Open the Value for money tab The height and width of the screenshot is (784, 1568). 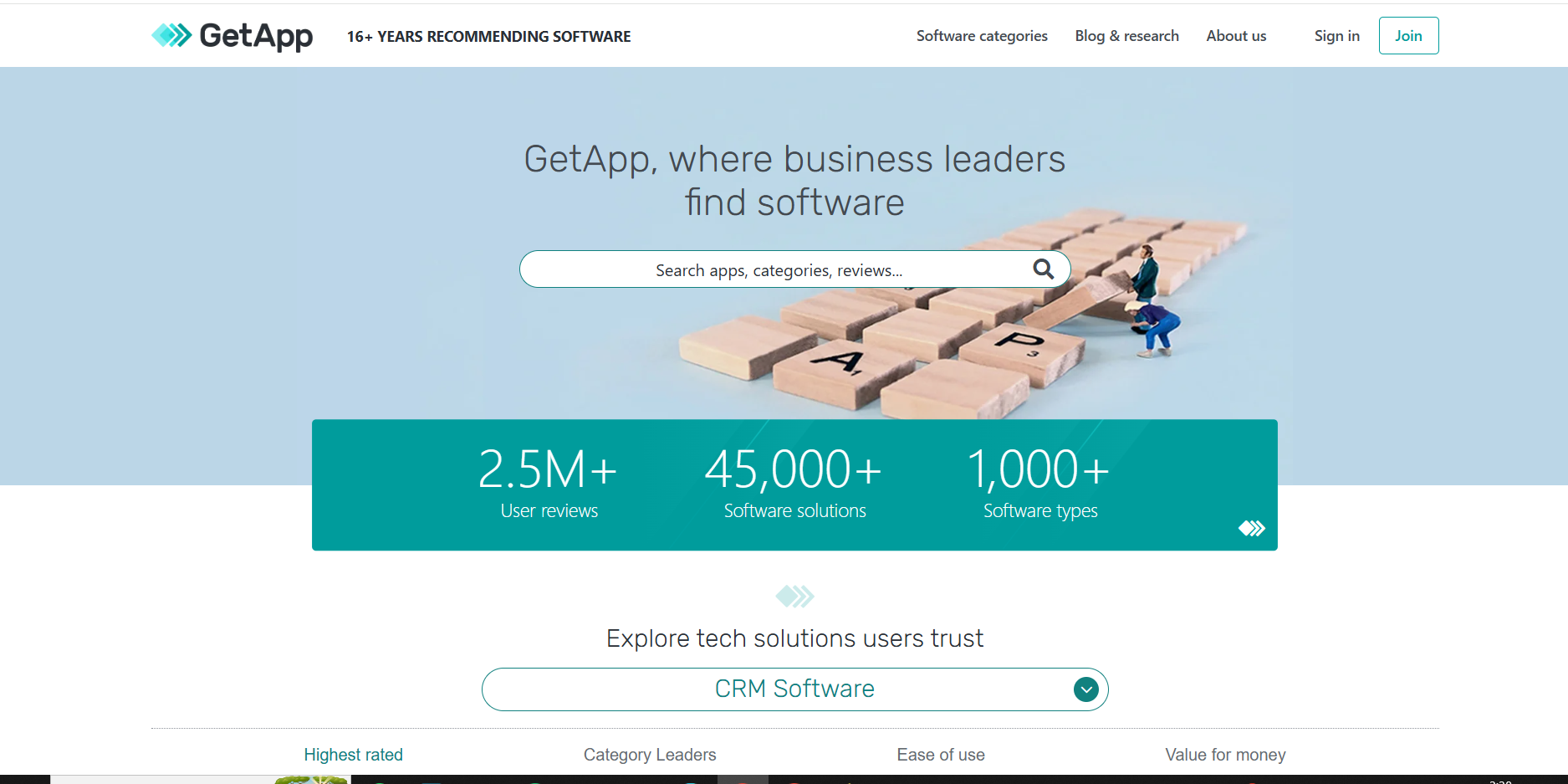click(1225, 755)
